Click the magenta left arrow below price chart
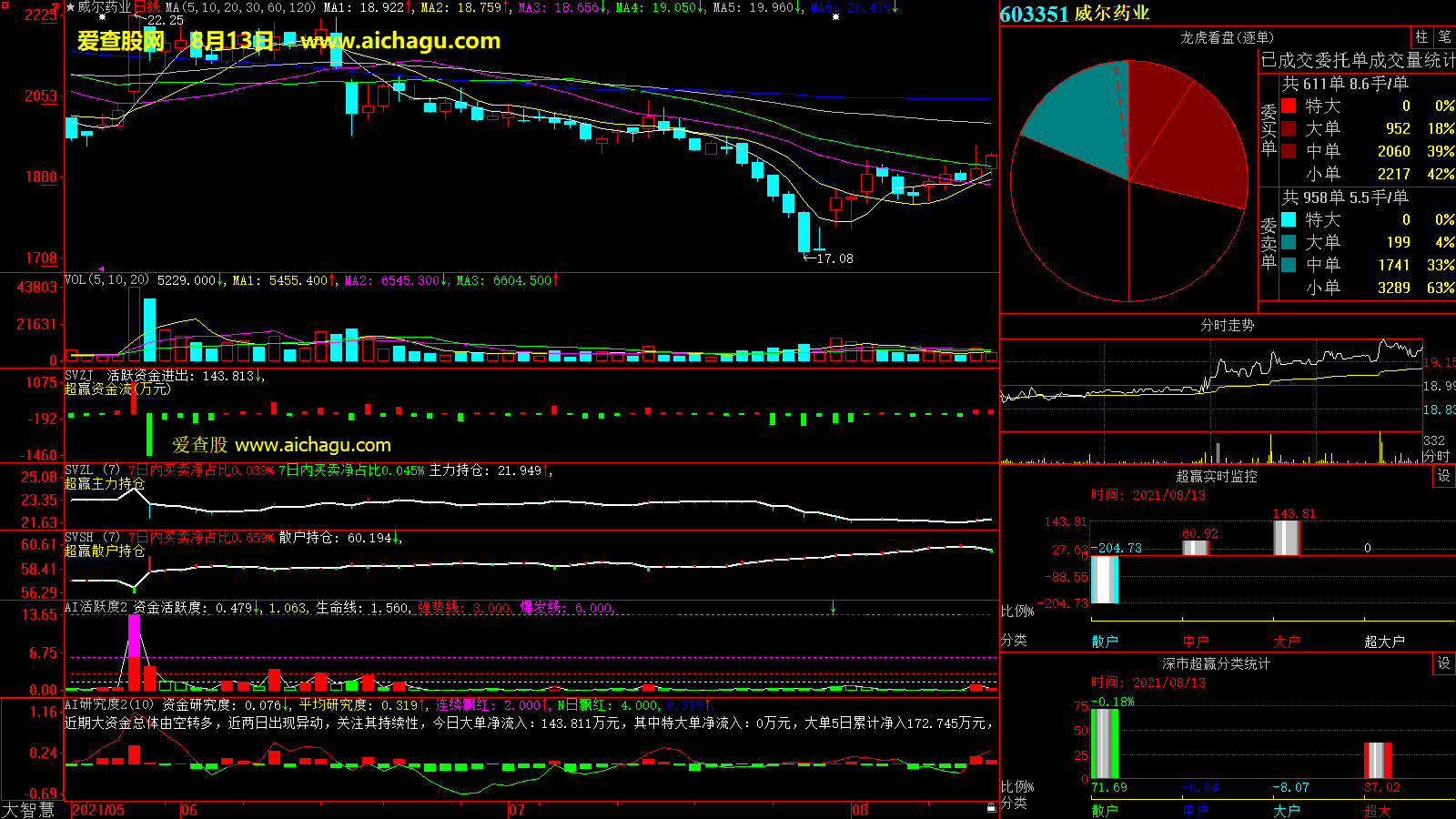This screenshot has width=1456, height=819. (x=101, y=268)
